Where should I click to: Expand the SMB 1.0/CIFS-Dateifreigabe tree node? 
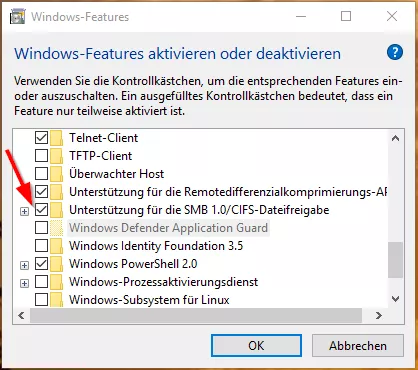24,211
